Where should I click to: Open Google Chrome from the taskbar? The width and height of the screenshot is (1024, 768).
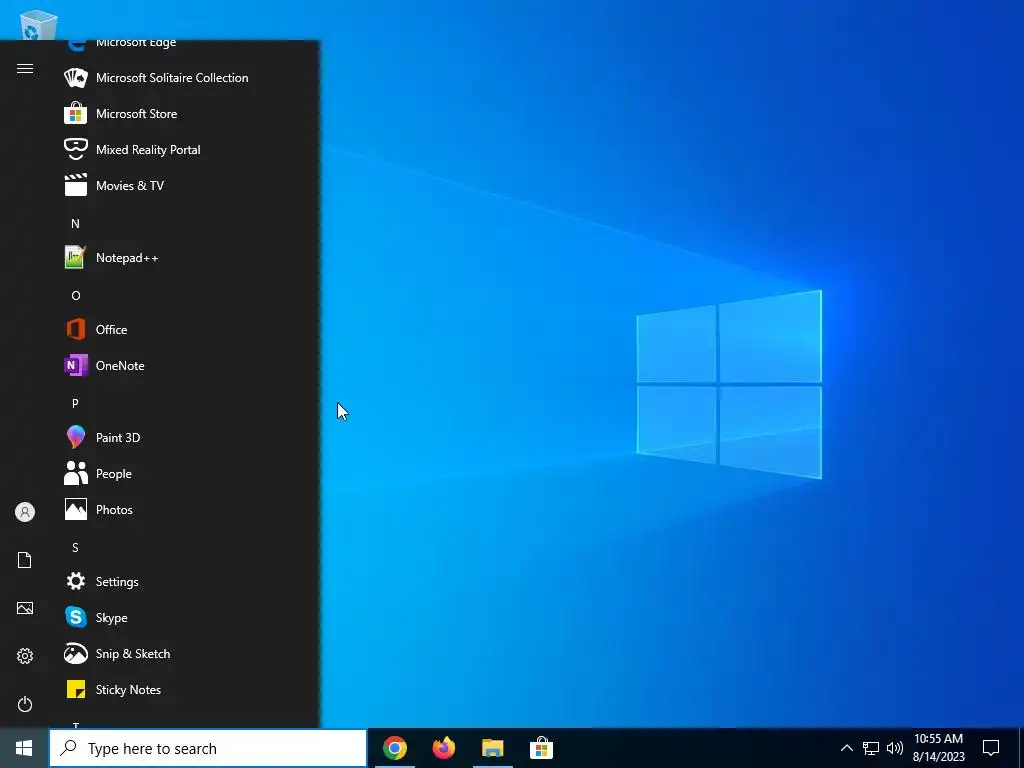tap(394, 748)
